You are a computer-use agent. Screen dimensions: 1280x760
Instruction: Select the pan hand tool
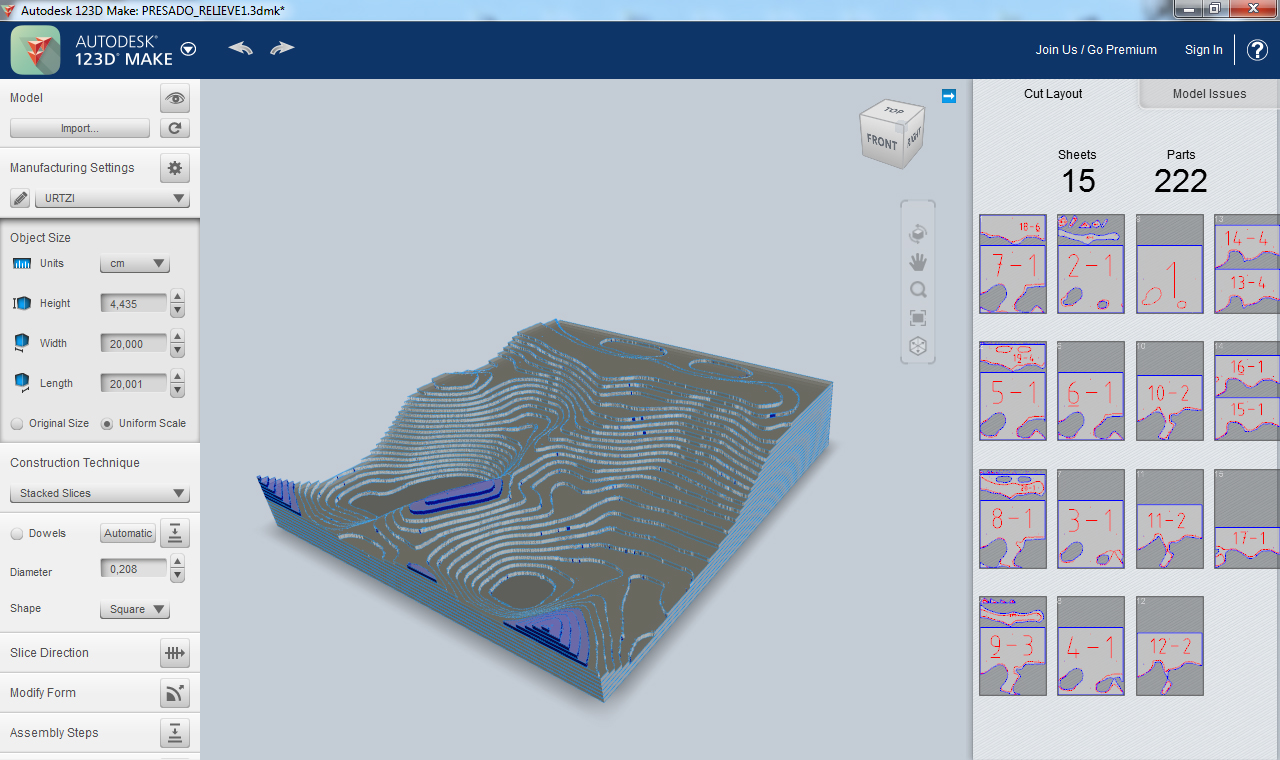(x=917, y=262)
